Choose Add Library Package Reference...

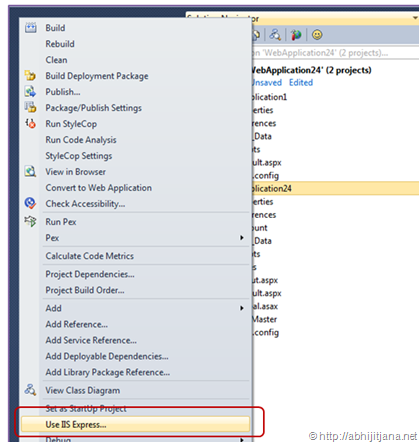pyautogui.click(x=108, y=372)
